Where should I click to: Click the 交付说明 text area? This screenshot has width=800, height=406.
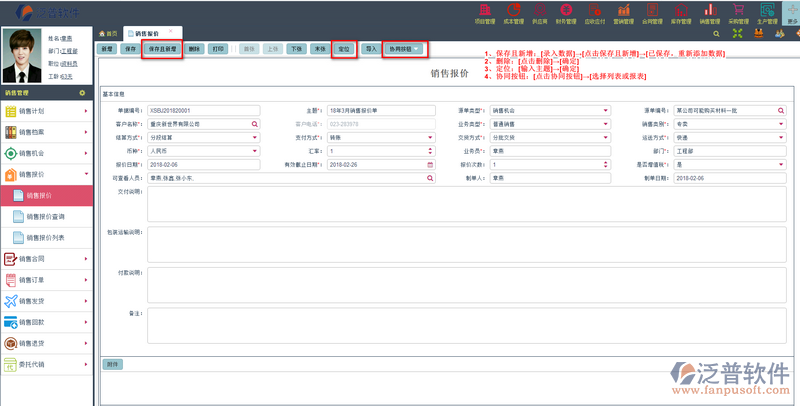point(467,204)
